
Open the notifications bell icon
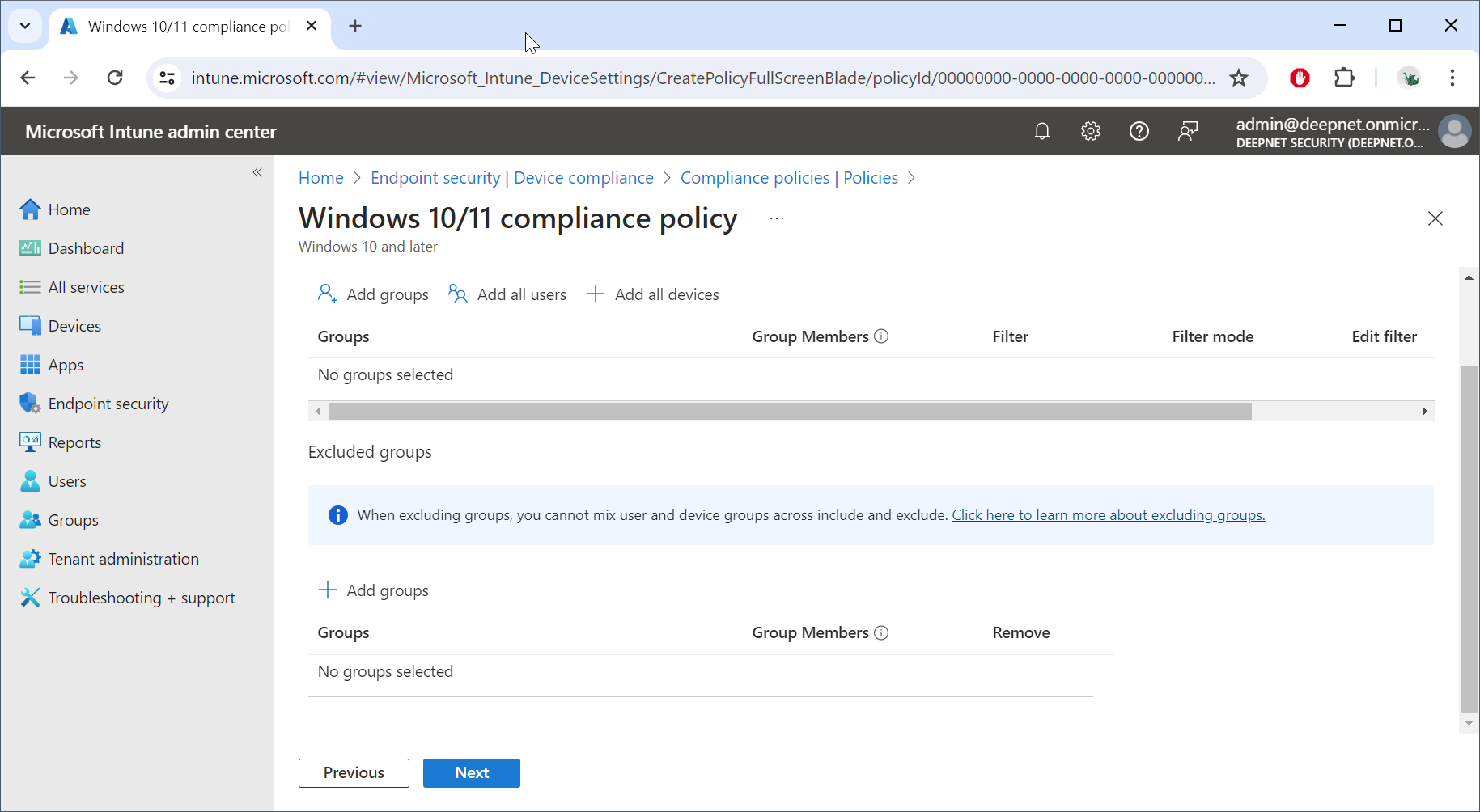click(x=1042, y=131)
